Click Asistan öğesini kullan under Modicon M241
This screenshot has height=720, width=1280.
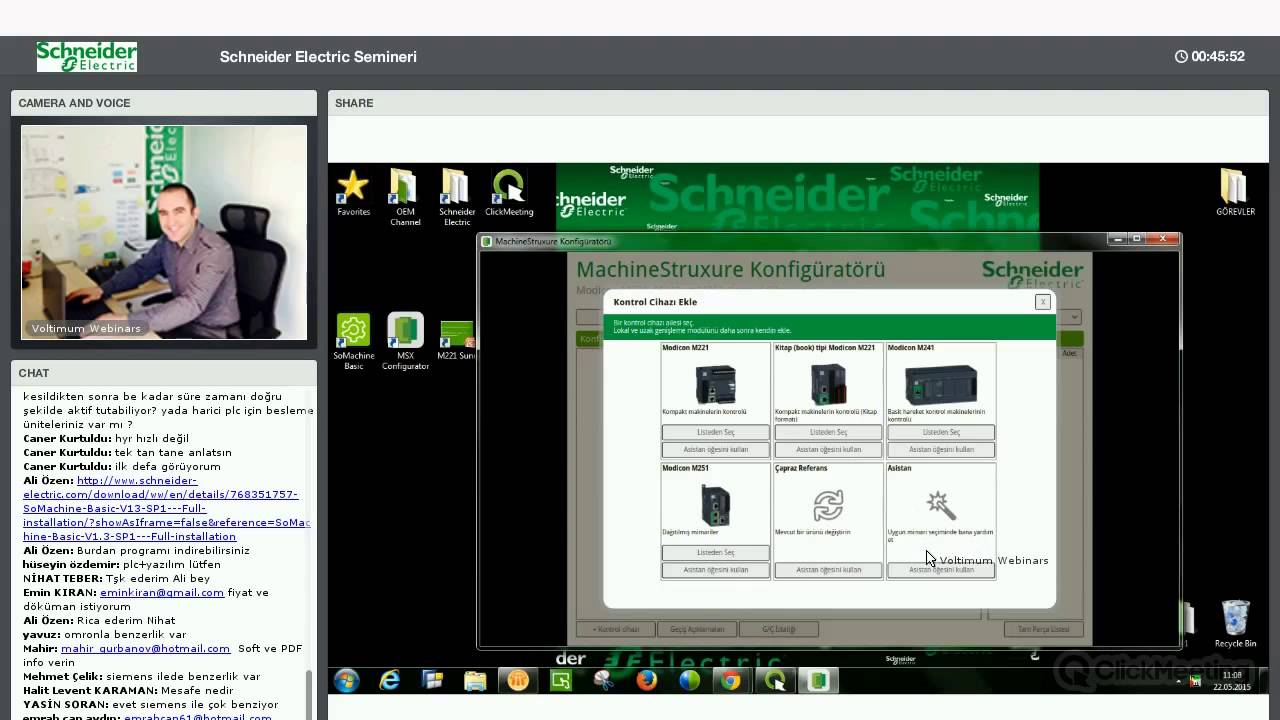coord(941,449)
